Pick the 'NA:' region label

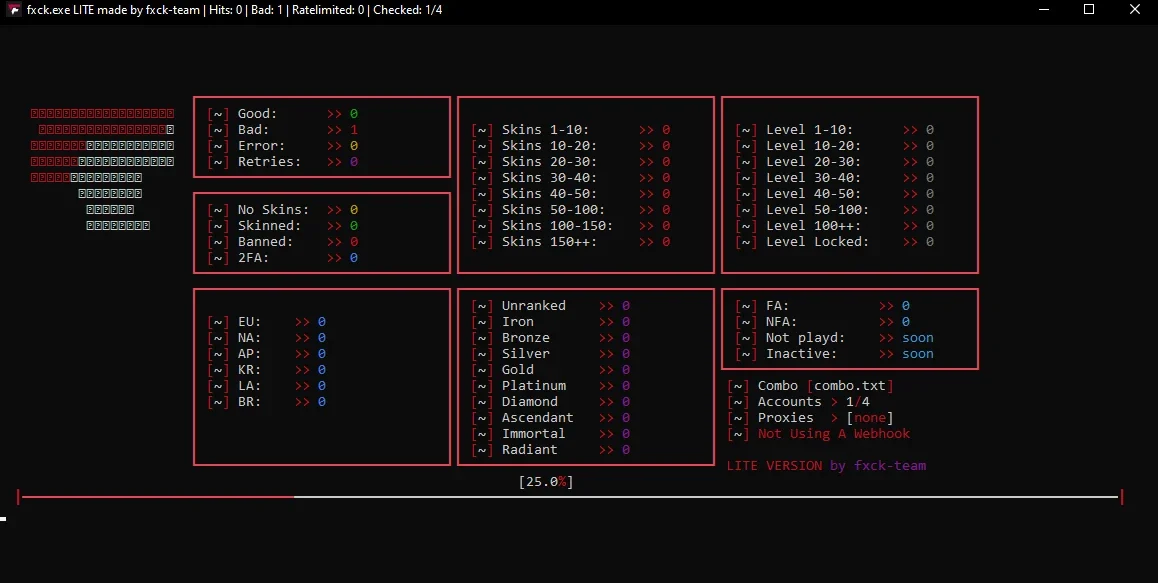coord(250,338)
